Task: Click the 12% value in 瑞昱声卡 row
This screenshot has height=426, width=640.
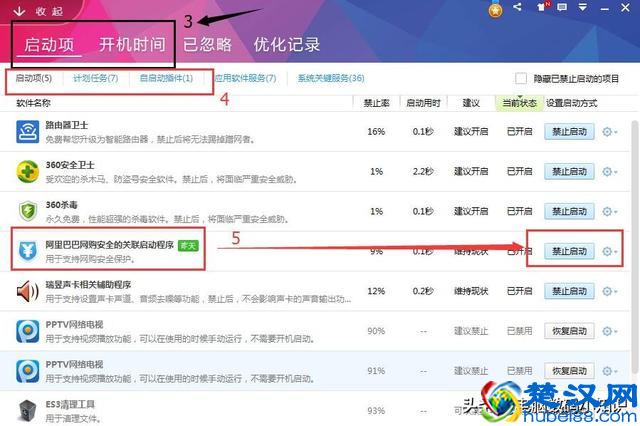Action: click(x=376, y=291)
